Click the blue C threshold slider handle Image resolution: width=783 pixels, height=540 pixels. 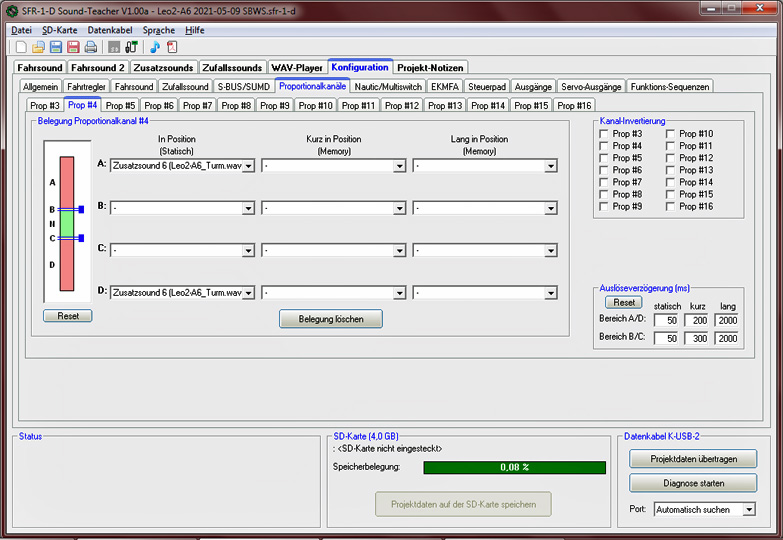point(81,238)
